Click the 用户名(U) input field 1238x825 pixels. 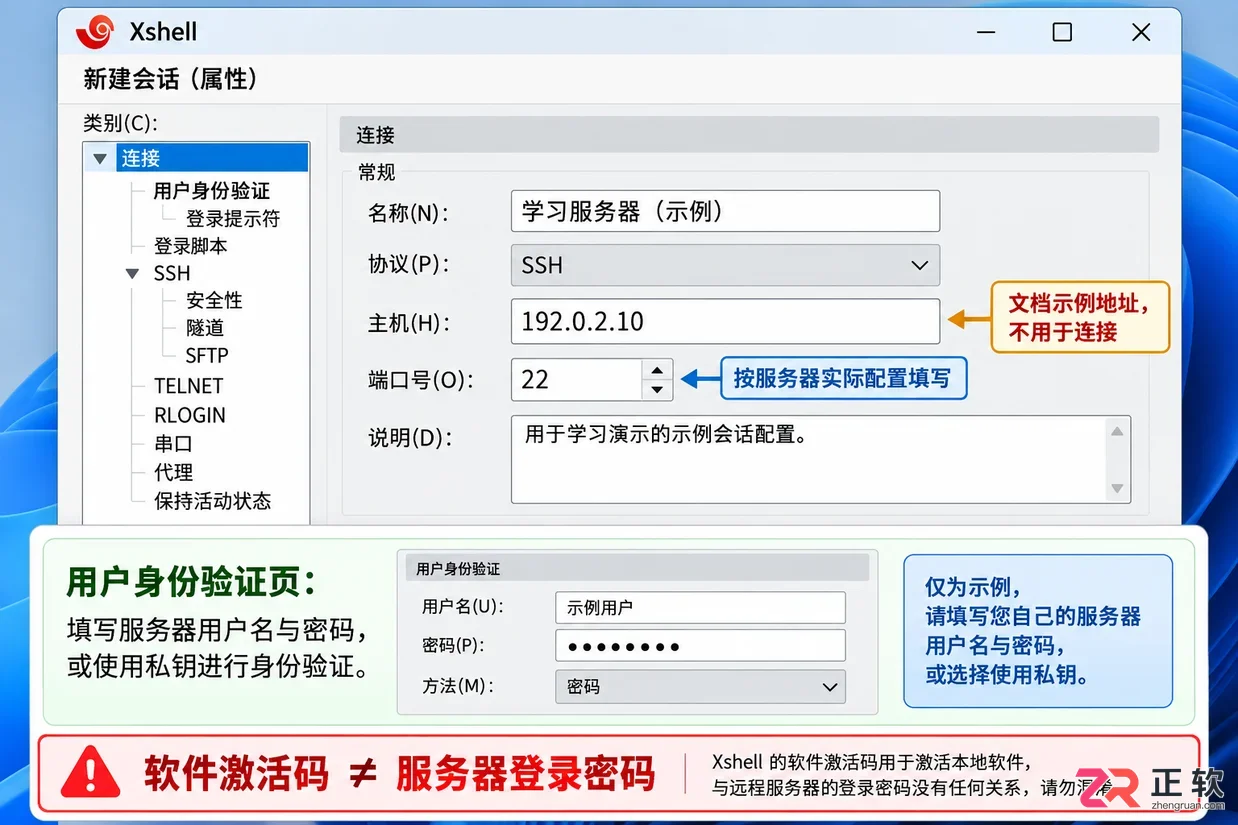tap(700, 607)
